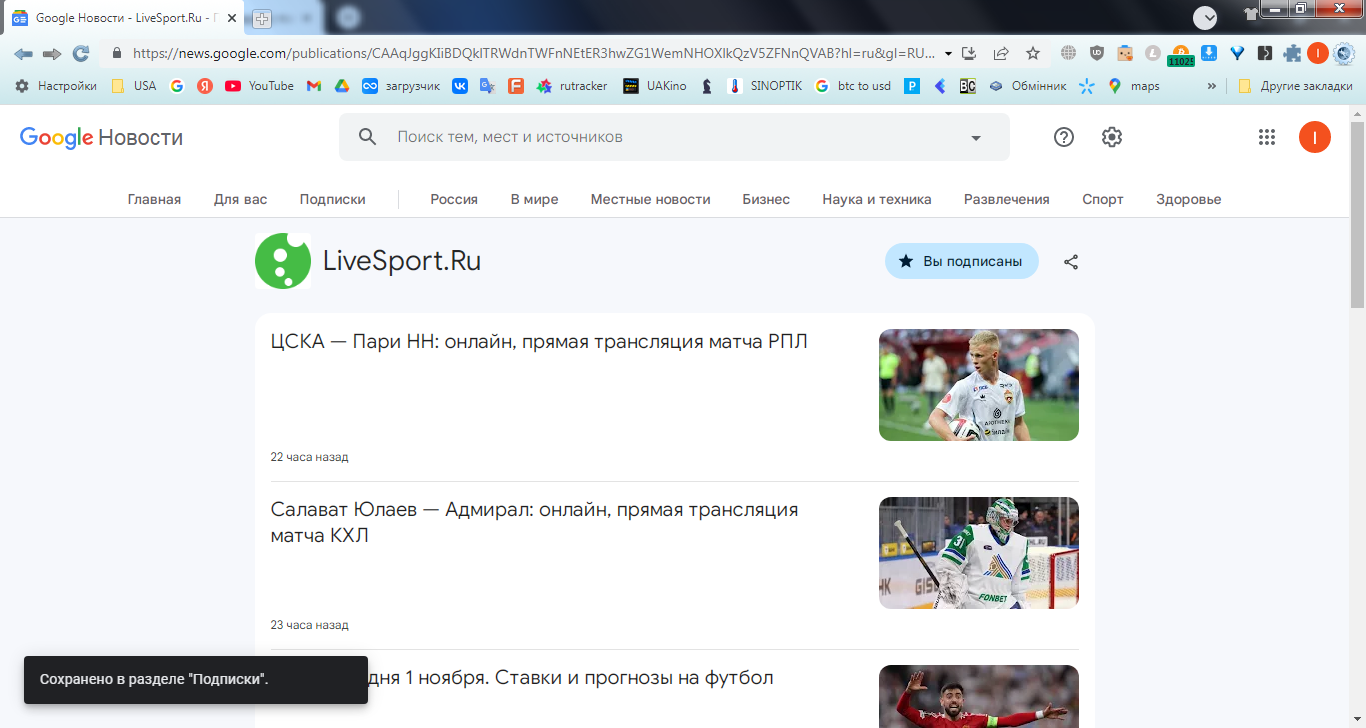
Task: Open the btc to usd bookmark
Action: pos(853,86)
